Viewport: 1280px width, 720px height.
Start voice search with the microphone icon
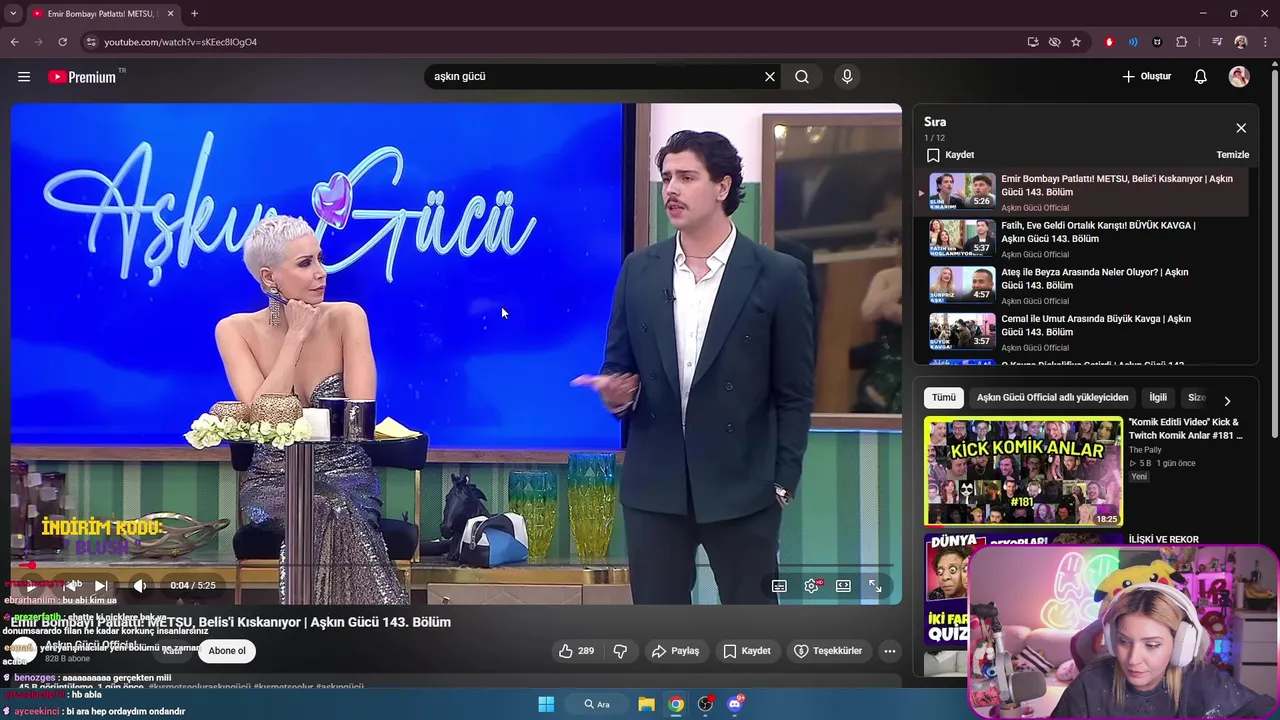coord(847,77)
